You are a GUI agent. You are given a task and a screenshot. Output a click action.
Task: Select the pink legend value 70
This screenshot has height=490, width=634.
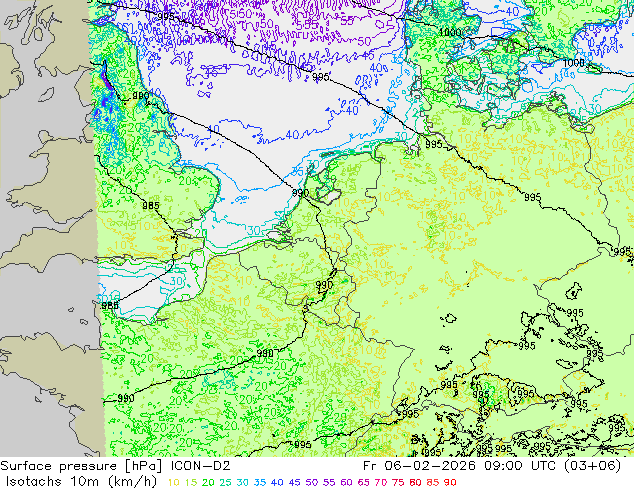[x=381, y=482]
